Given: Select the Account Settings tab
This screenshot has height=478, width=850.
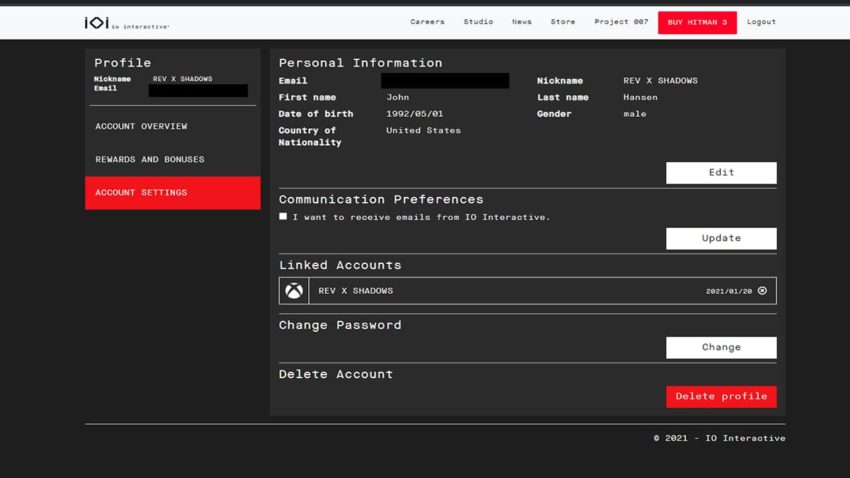Looking at the screenshot, I should 172,193.
